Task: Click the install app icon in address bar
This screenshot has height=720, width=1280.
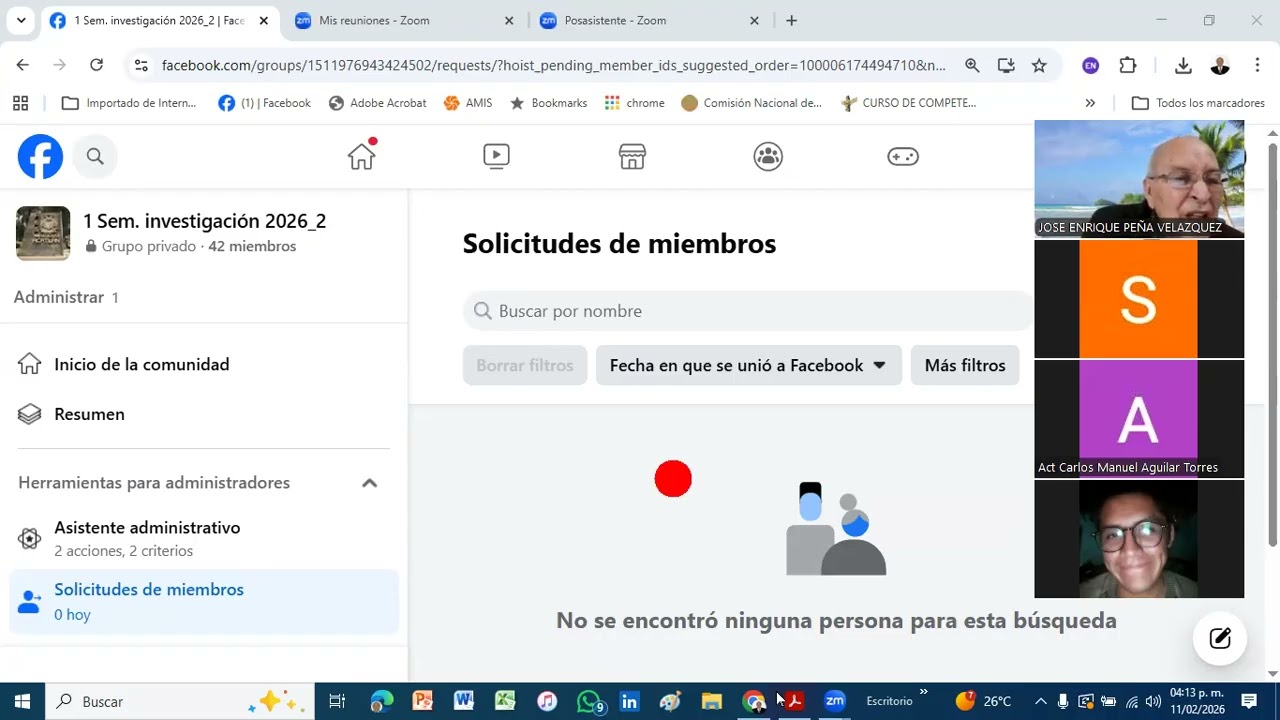Action: pyautogui.click(x=1006, y=65)
